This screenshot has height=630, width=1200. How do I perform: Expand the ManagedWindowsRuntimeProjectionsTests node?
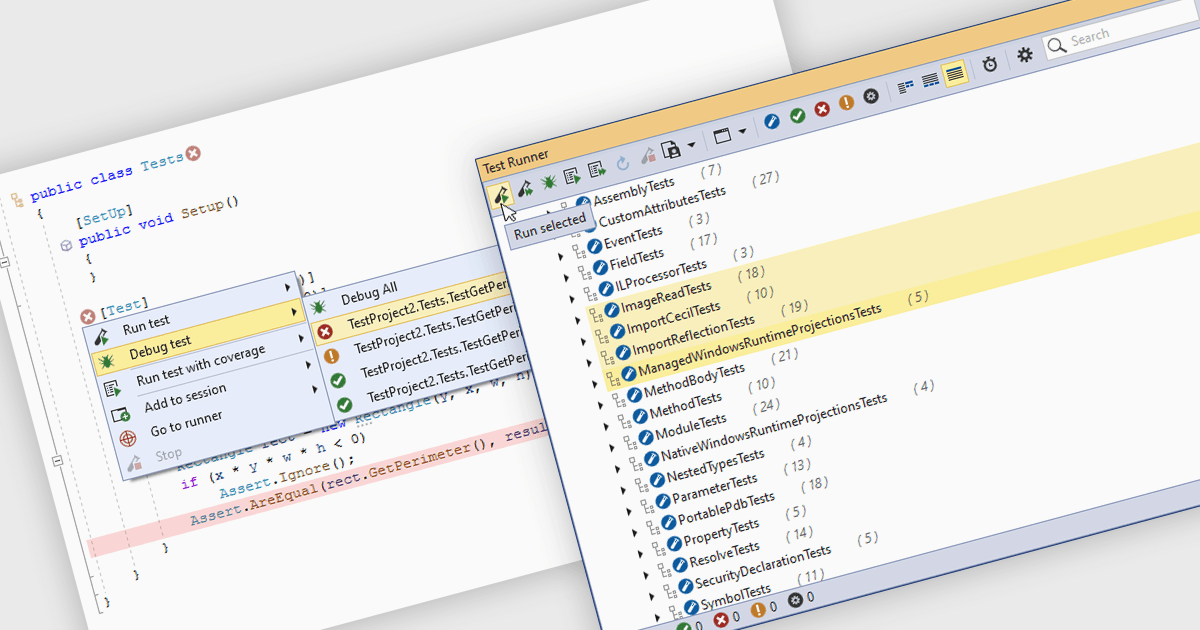pos(595,383)
